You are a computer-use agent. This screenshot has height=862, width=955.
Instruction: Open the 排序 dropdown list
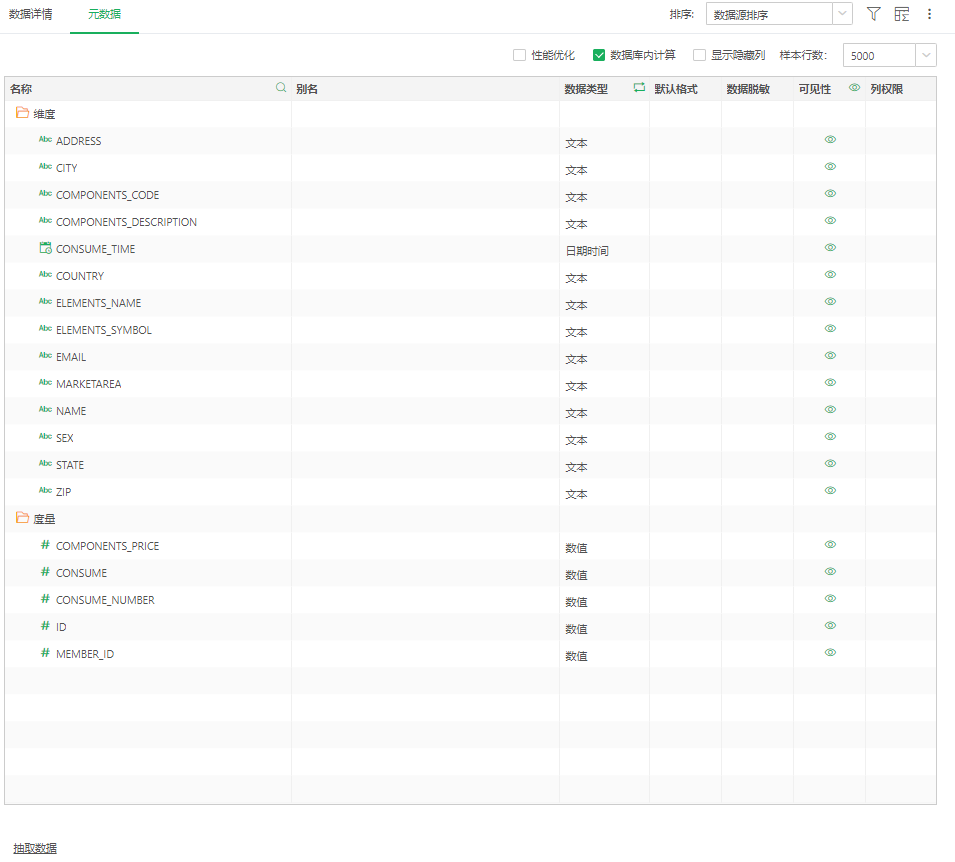(843, 14)
